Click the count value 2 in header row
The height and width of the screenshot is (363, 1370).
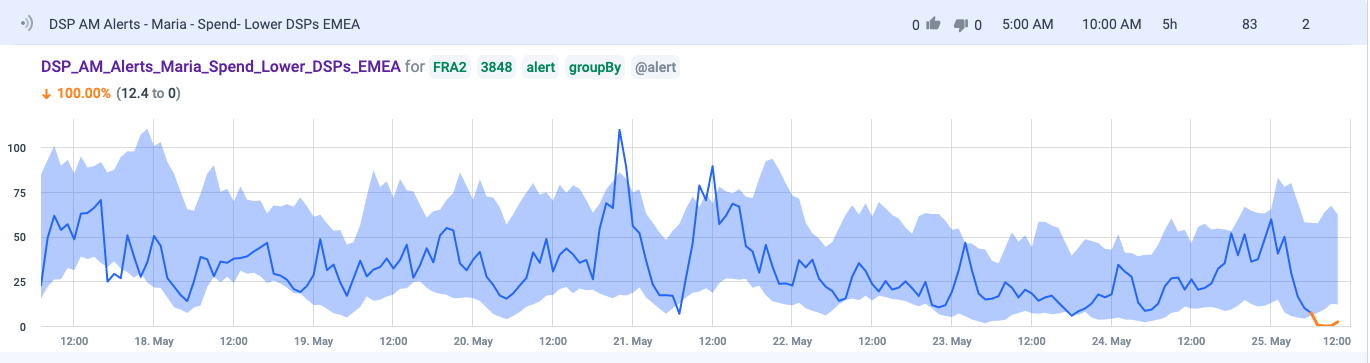click(x=1306, y=23)
